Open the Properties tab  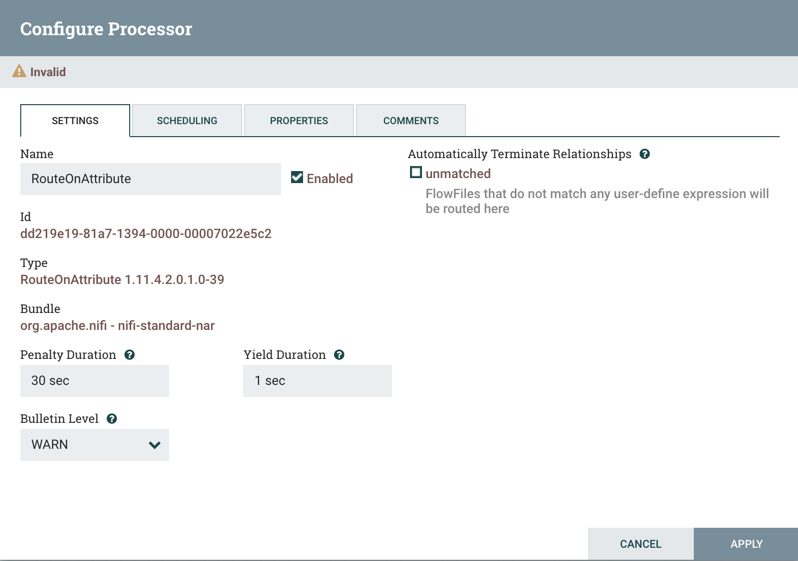(299, 120)
